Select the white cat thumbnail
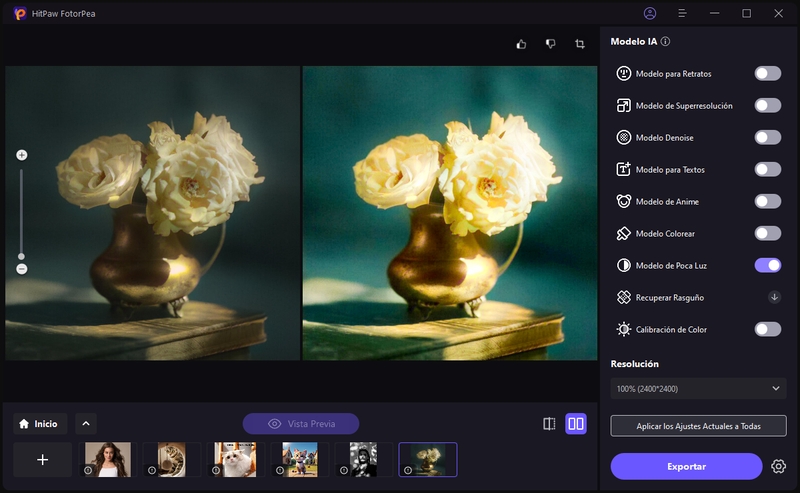Viewport: 800px width, 493px height. tap(235, 460)
